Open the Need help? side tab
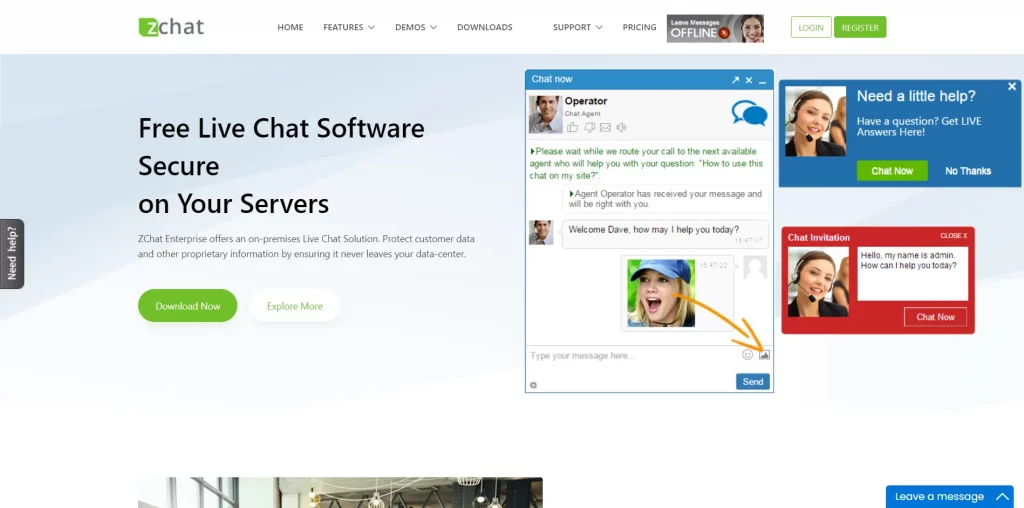Screen dimensions: 1024x508 click(x=12, y=253)
